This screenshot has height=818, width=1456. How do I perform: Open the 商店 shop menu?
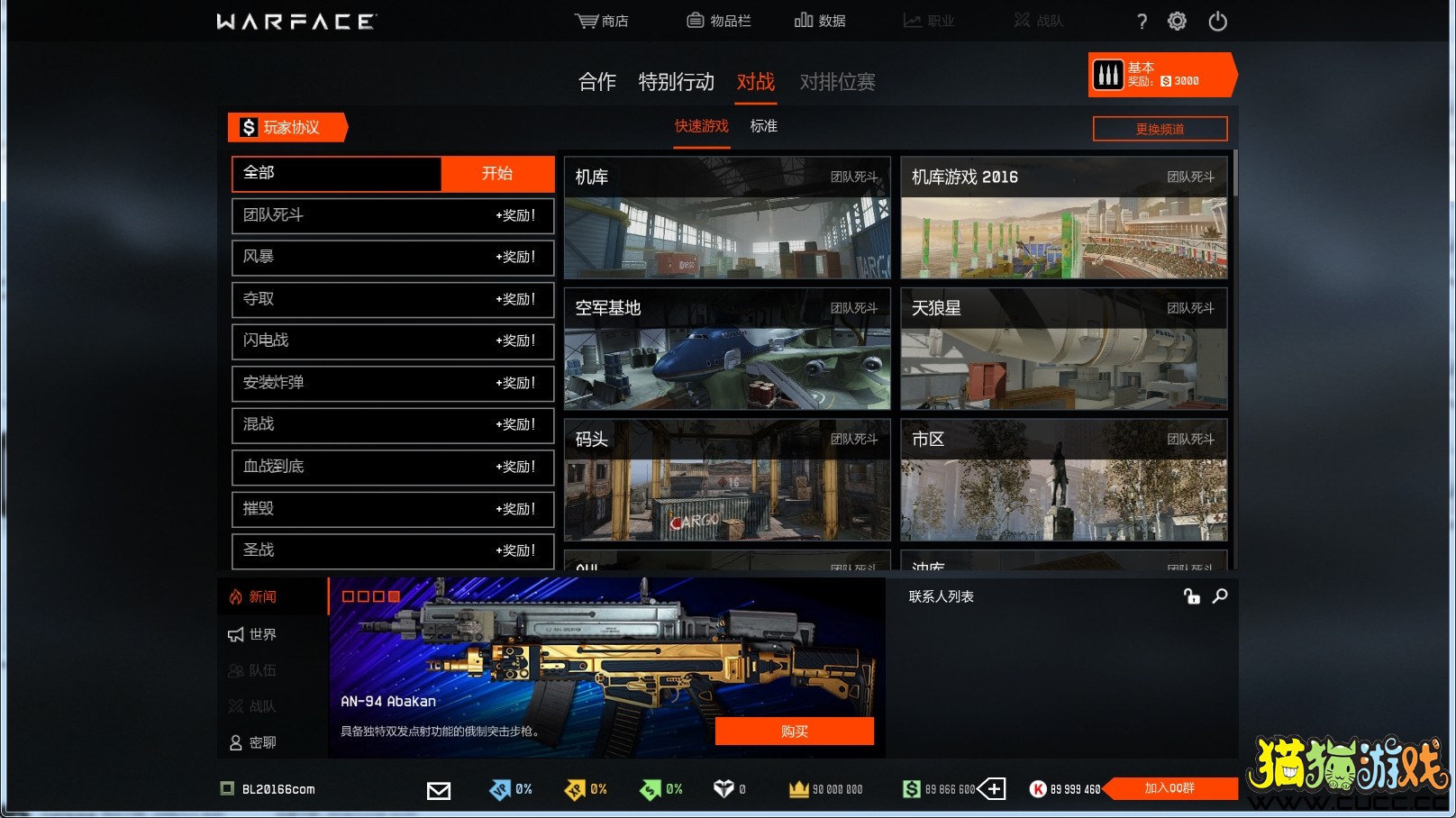[602, 21]
